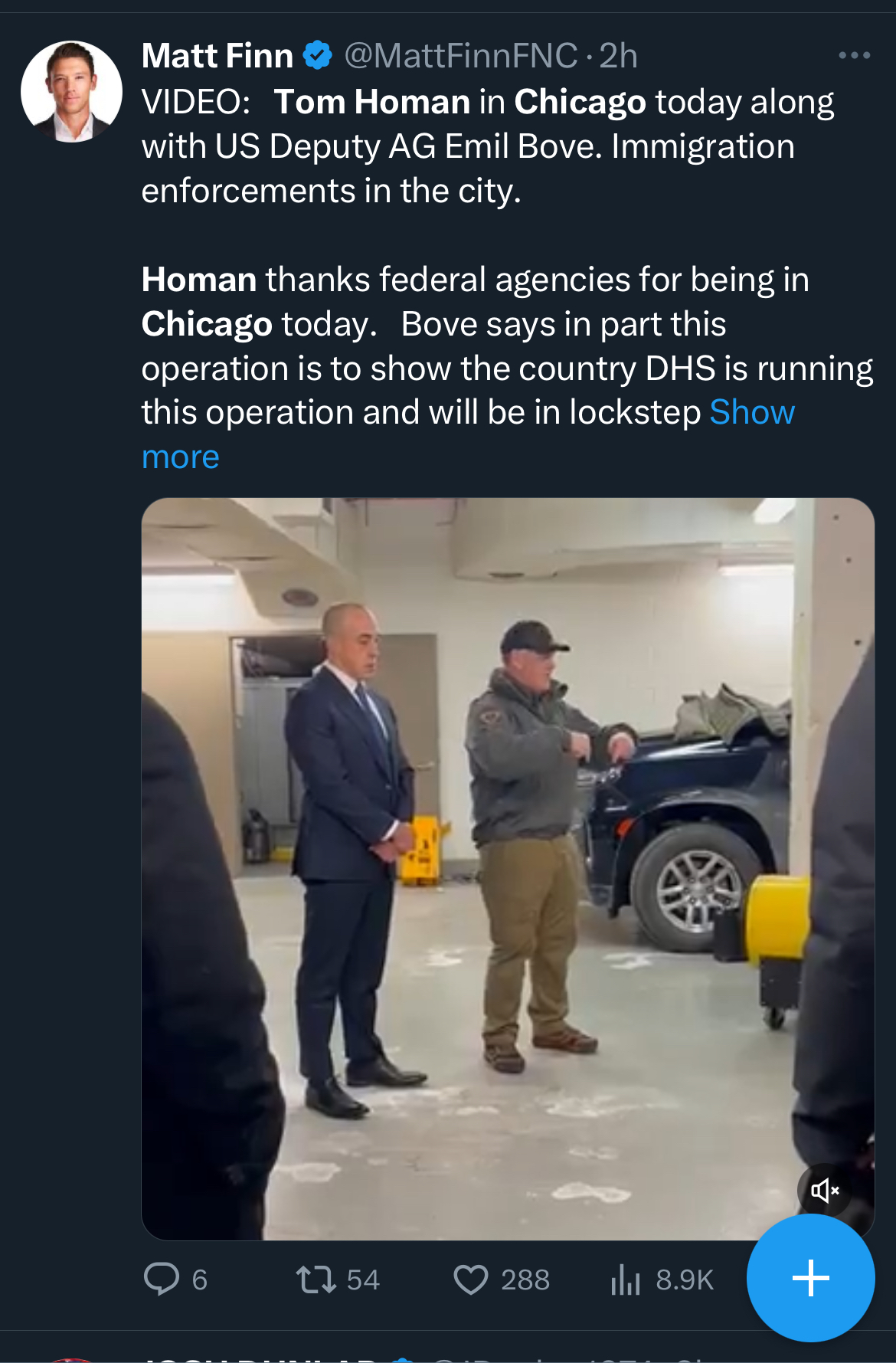Viewport: 896px width, 1363px height.
Task: Open the three-dot tweet options menu
Action: coord(855,55)
